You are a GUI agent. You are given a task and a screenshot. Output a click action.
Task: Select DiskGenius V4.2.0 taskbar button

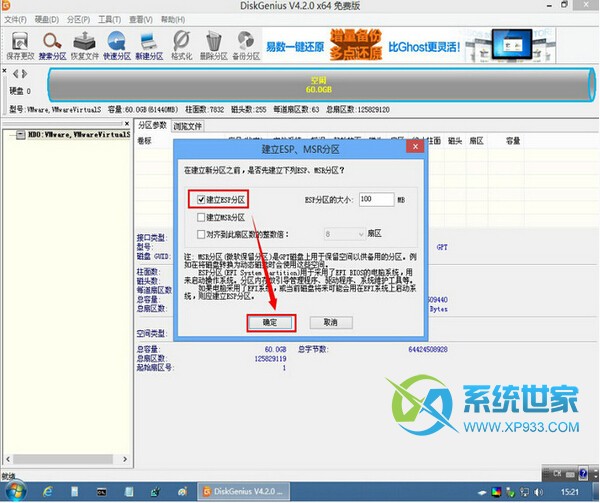pos(243,492)
